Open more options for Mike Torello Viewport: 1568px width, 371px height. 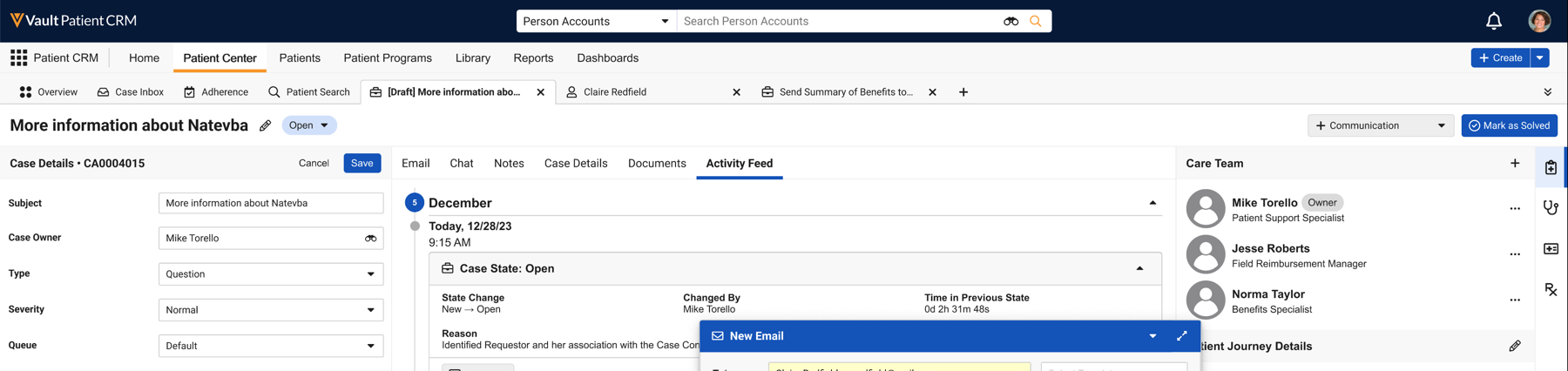[x=1515, y=209]
